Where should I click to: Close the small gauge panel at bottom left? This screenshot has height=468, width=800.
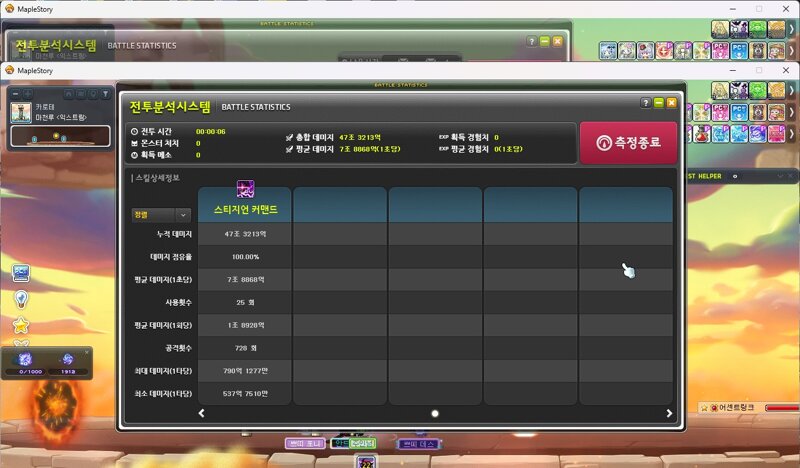point(87,352)
